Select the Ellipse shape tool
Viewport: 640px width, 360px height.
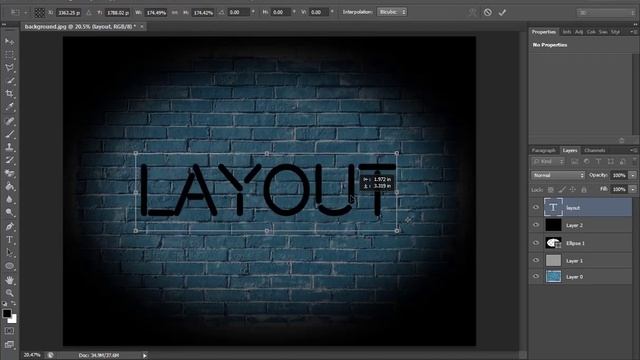pos(9,266)
